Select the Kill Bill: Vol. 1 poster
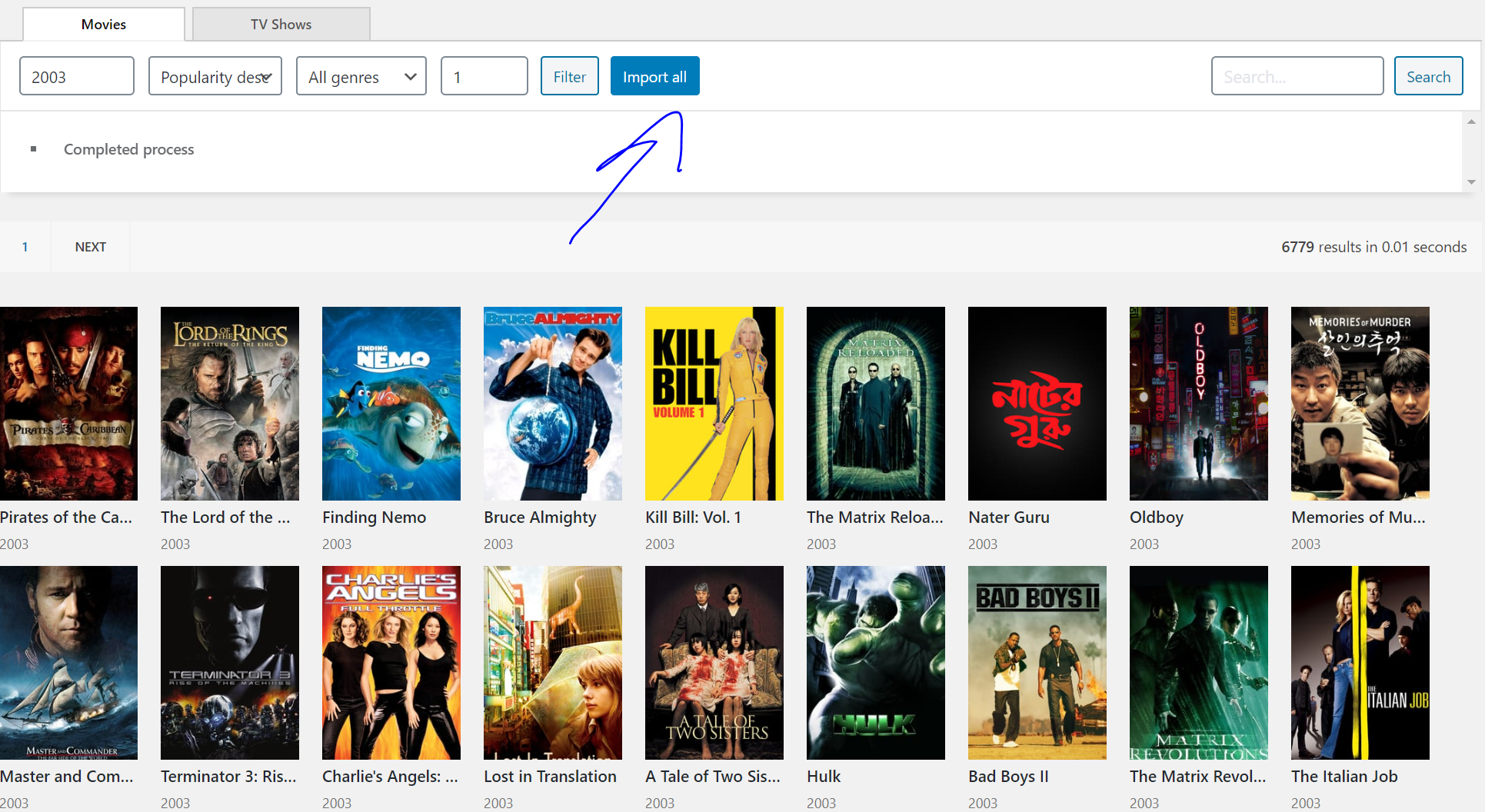The height and width of the screenshot is (812, 1485). [714, 404]
